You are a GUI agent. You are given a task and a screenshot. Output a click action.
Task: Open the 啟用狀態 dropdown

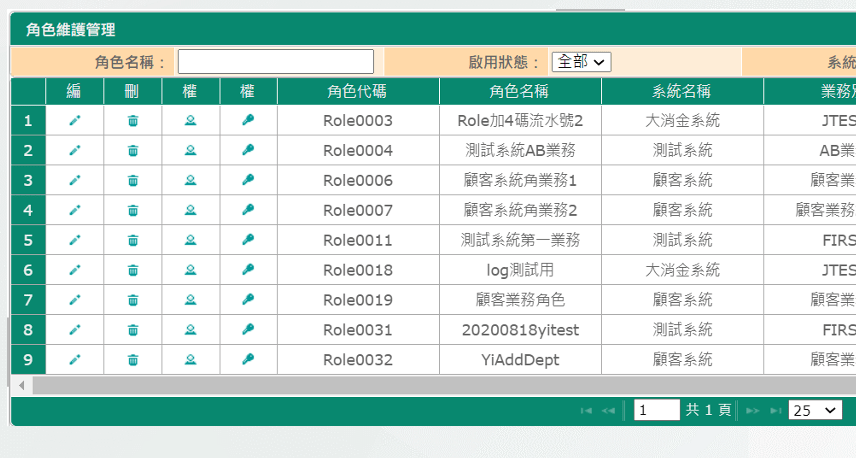(582, 62)
